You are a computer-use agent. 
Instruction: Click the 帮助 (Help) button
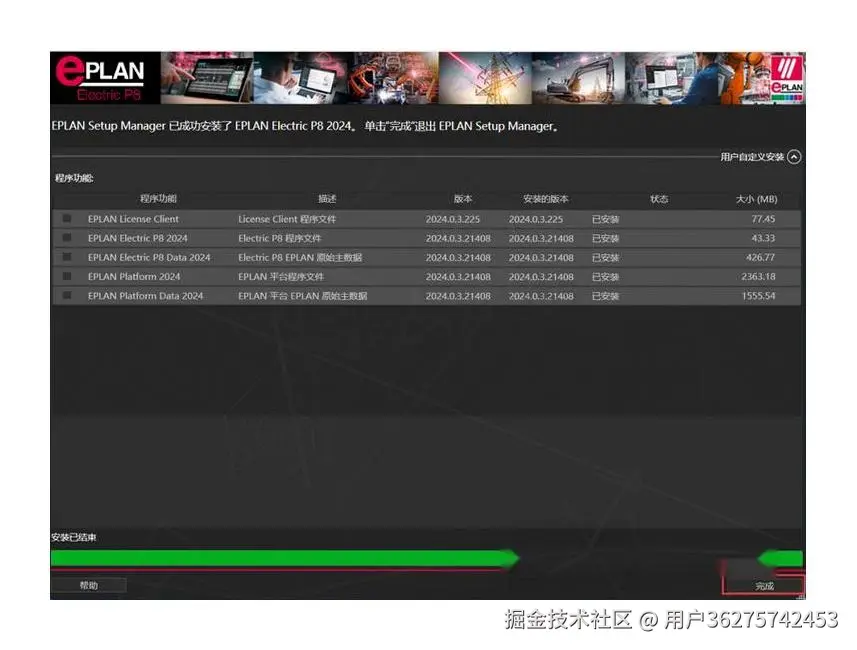pyautogui.click(x=89, y=585)
